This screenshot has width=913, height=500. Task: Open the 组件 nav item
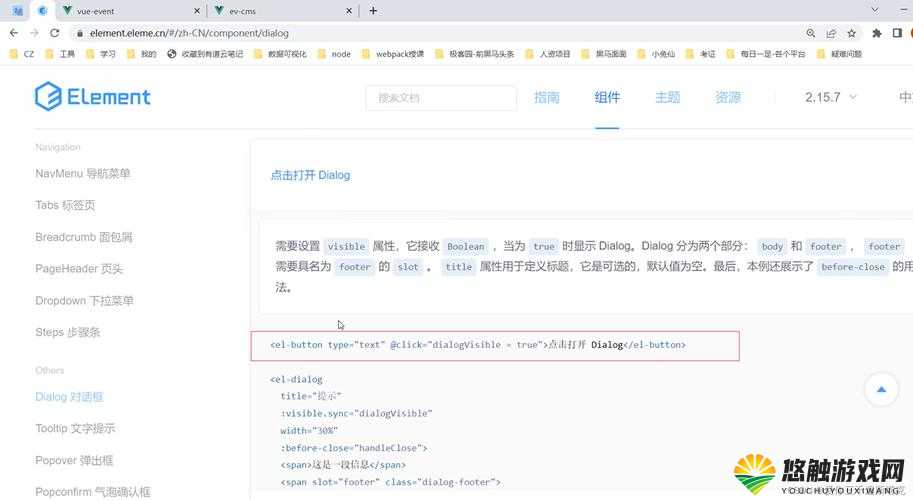coord(607,98)
